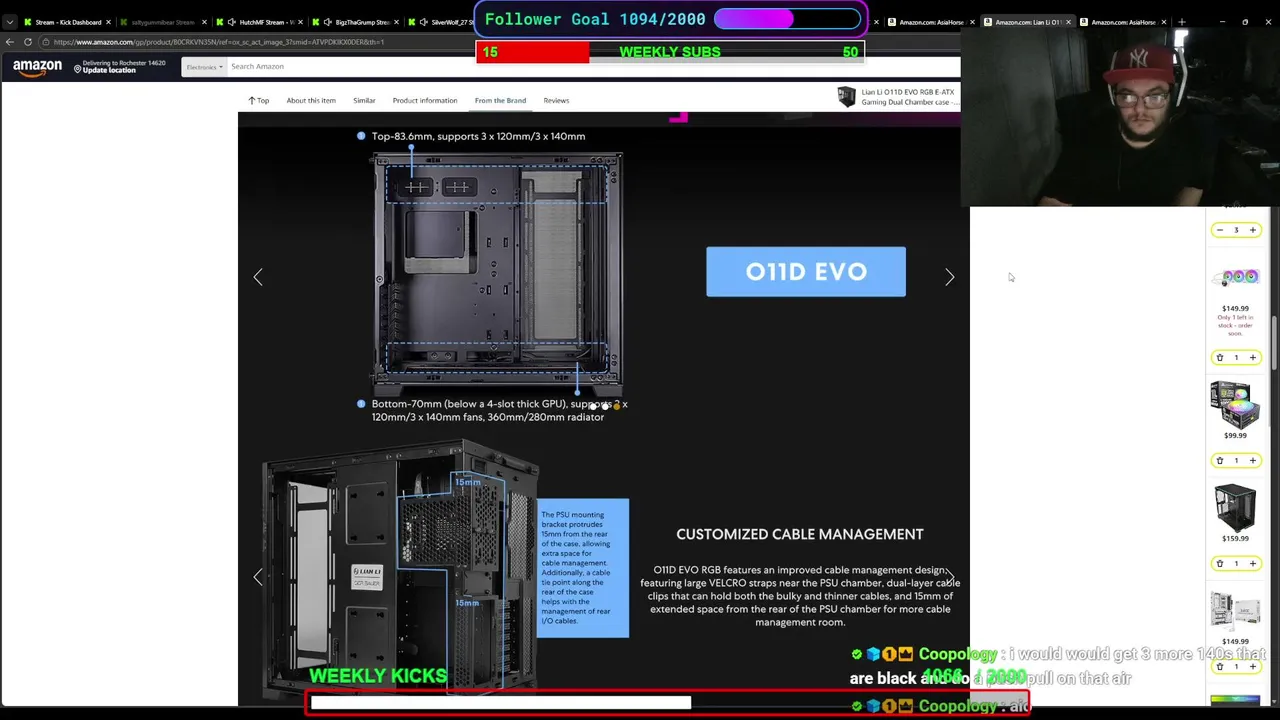Screen dimensions: 1280x720
Task: Mute icon on HutchMF Stream tab
Action: point(232,22)
